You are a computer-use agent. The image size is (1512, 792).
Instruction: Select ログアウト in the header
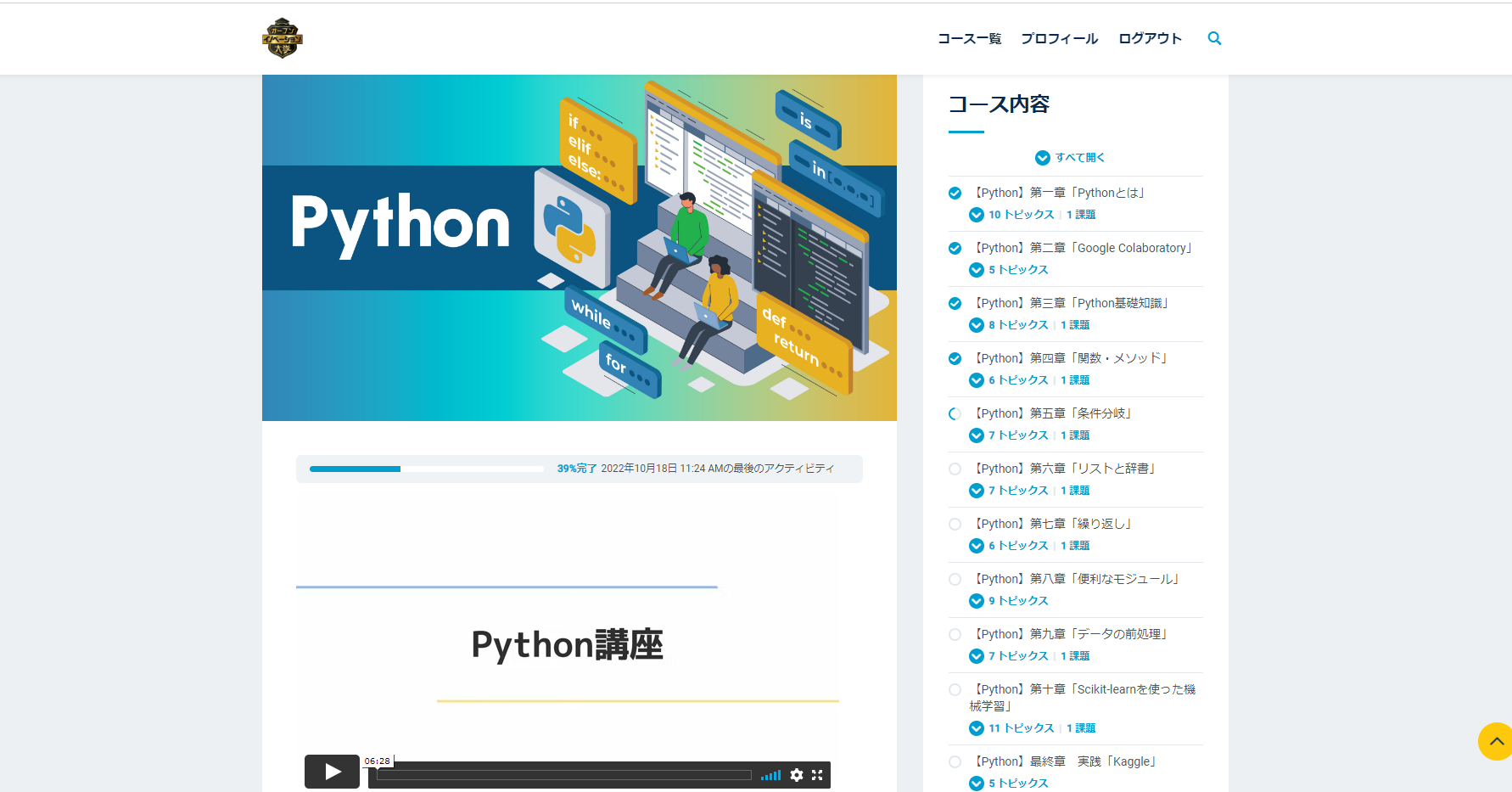(1150, 38)
